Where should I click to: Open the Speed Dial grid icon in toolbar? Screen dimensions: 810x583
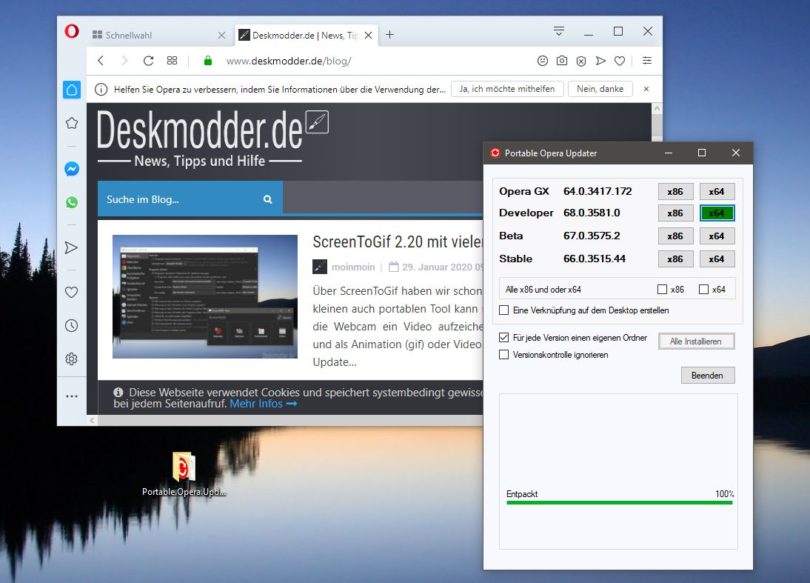pos(172,61)
